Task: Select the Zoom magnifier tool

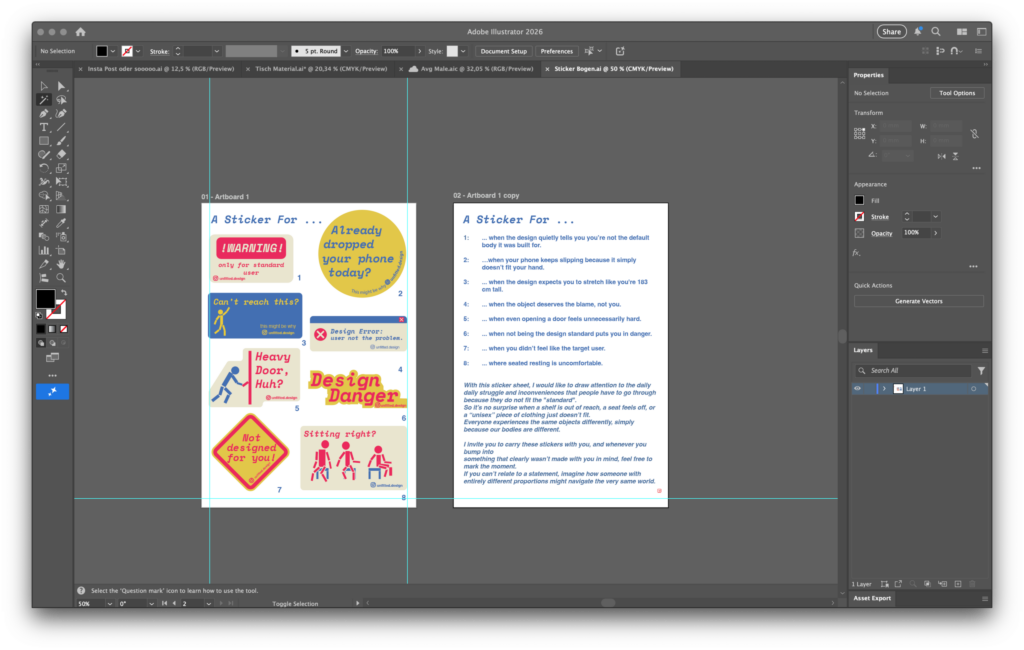Action: pos(61,277)
